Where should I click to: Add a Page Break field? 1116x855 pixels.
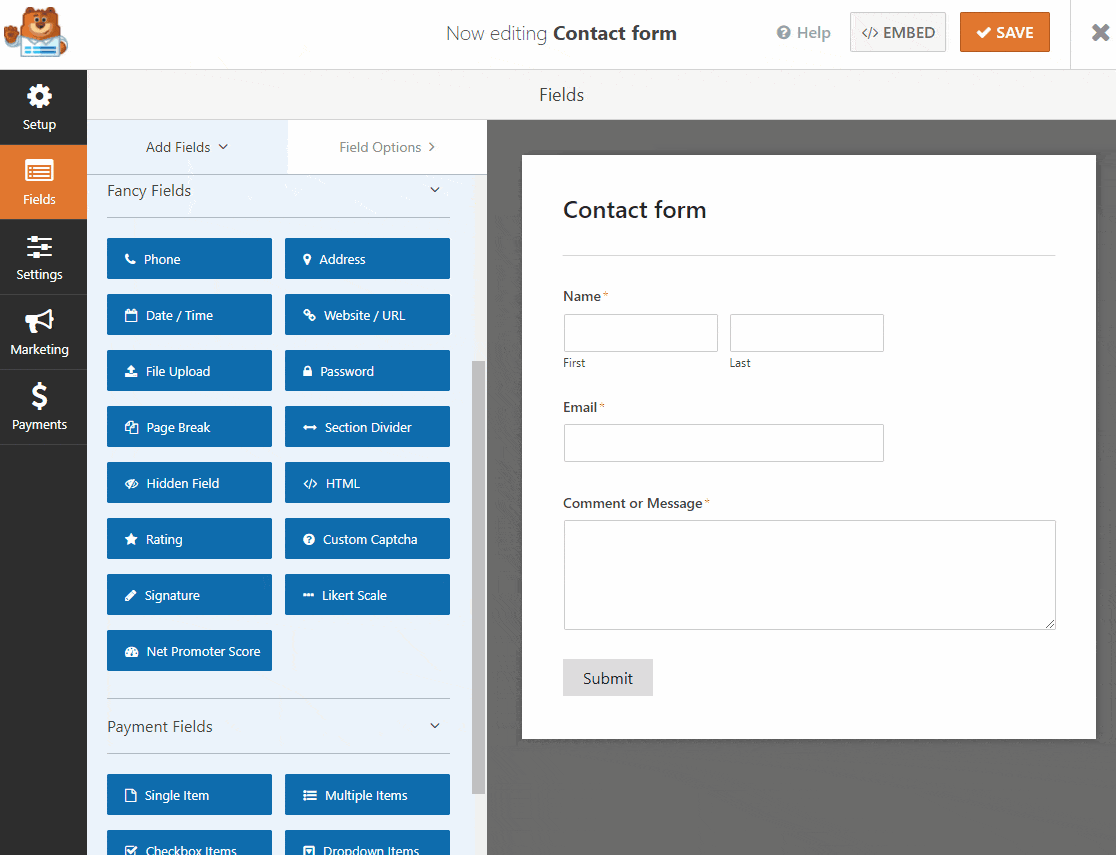(188, 426)
